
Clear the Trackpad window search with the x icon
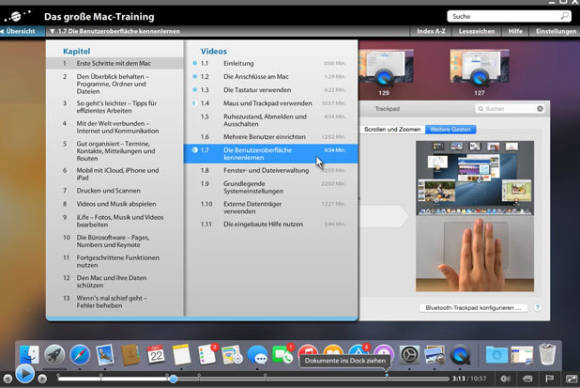[540, 108]
